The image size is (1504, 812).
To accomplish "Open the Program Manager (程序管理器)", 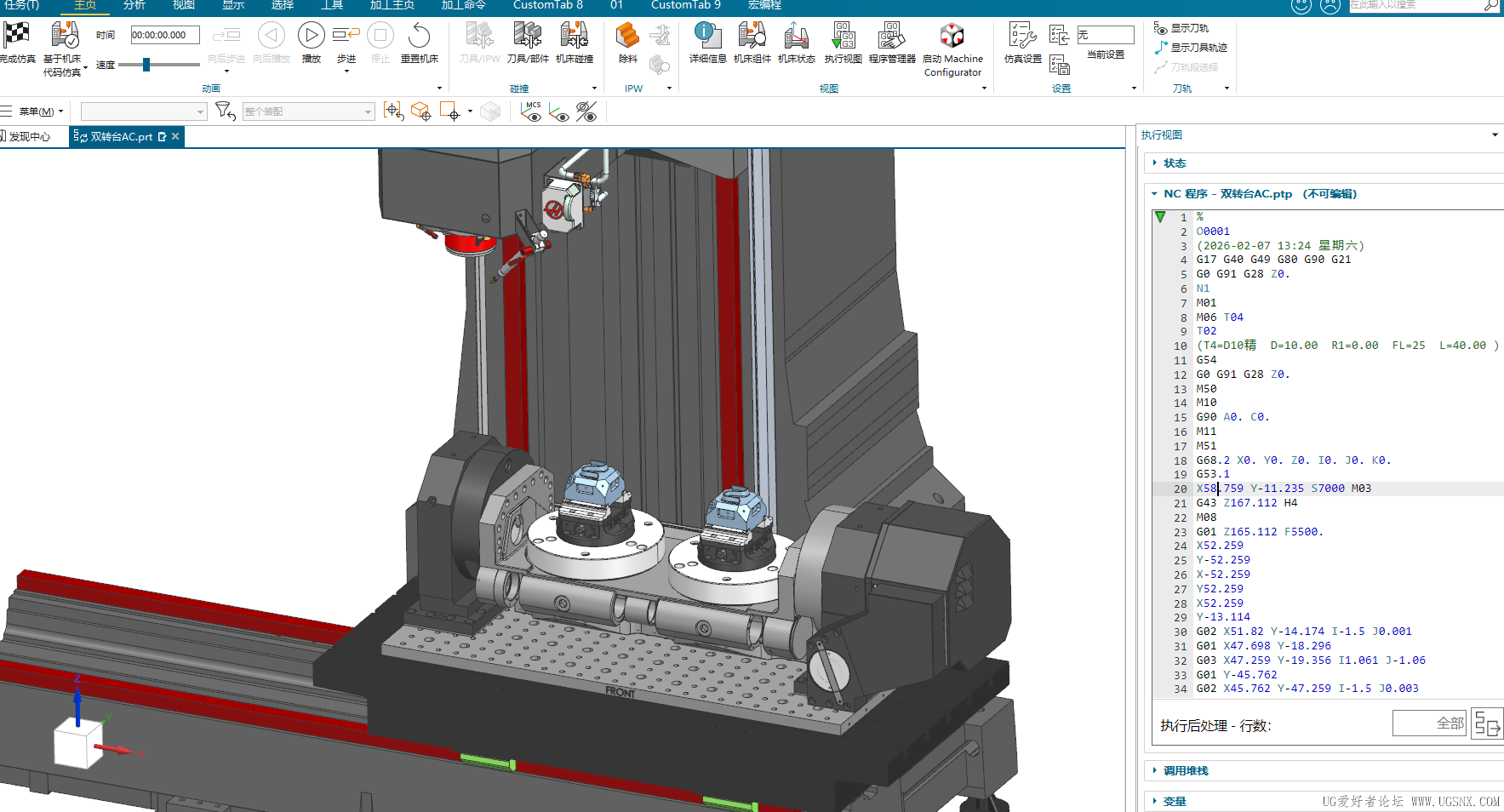I will (891, 37).
